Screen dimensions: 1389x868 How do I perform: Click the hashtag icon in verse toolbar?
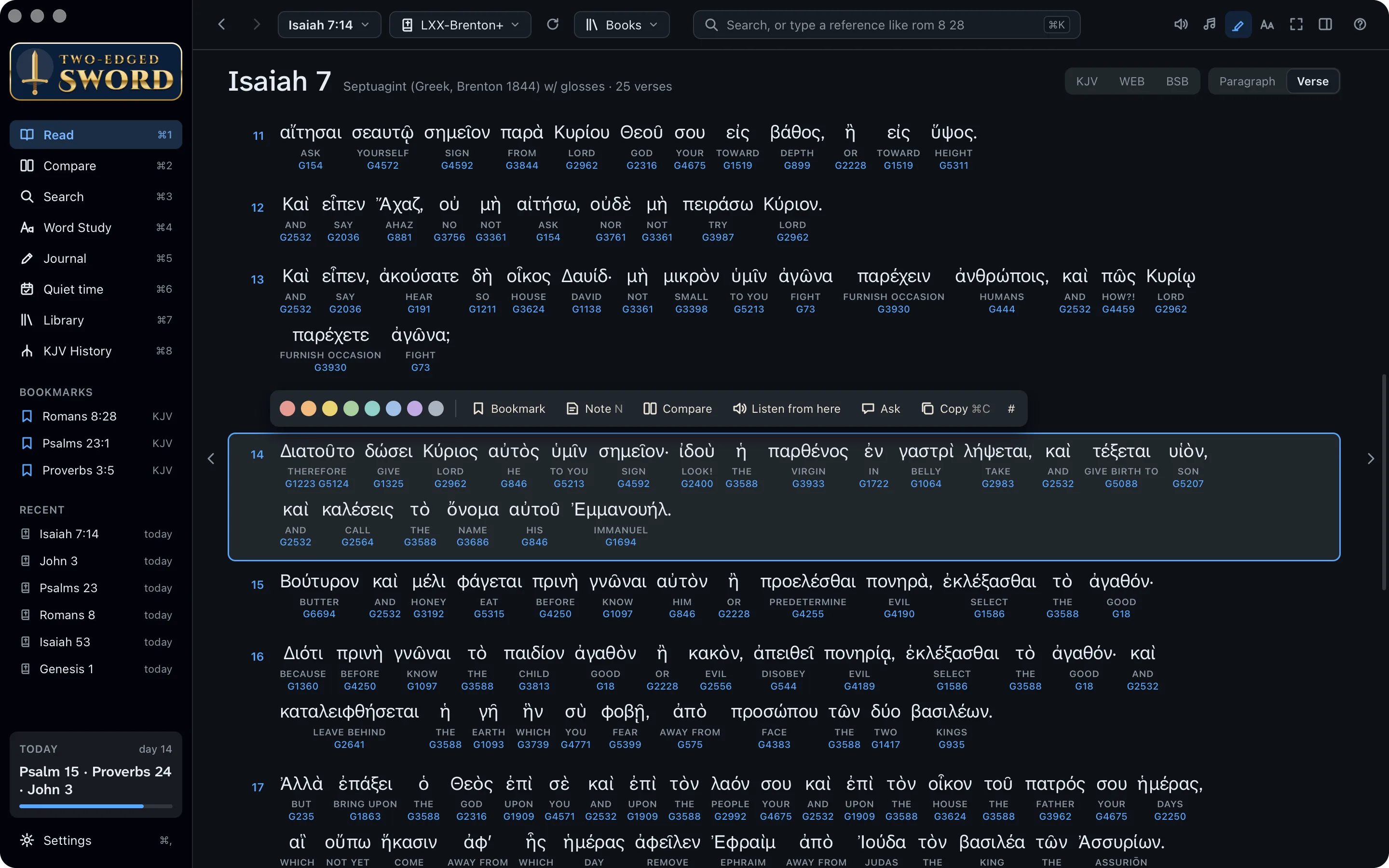(1011, 408)
